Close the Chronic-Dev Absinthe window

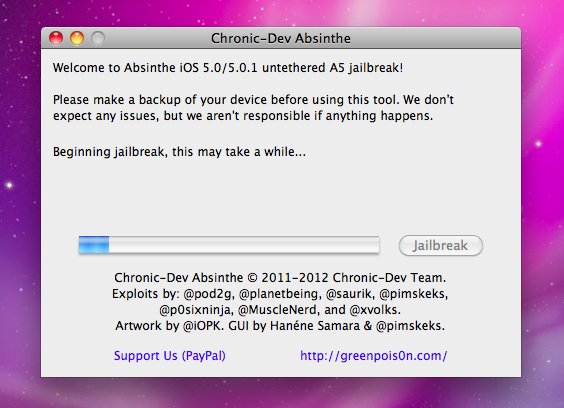pyautogui.click(x=56, y=38)
